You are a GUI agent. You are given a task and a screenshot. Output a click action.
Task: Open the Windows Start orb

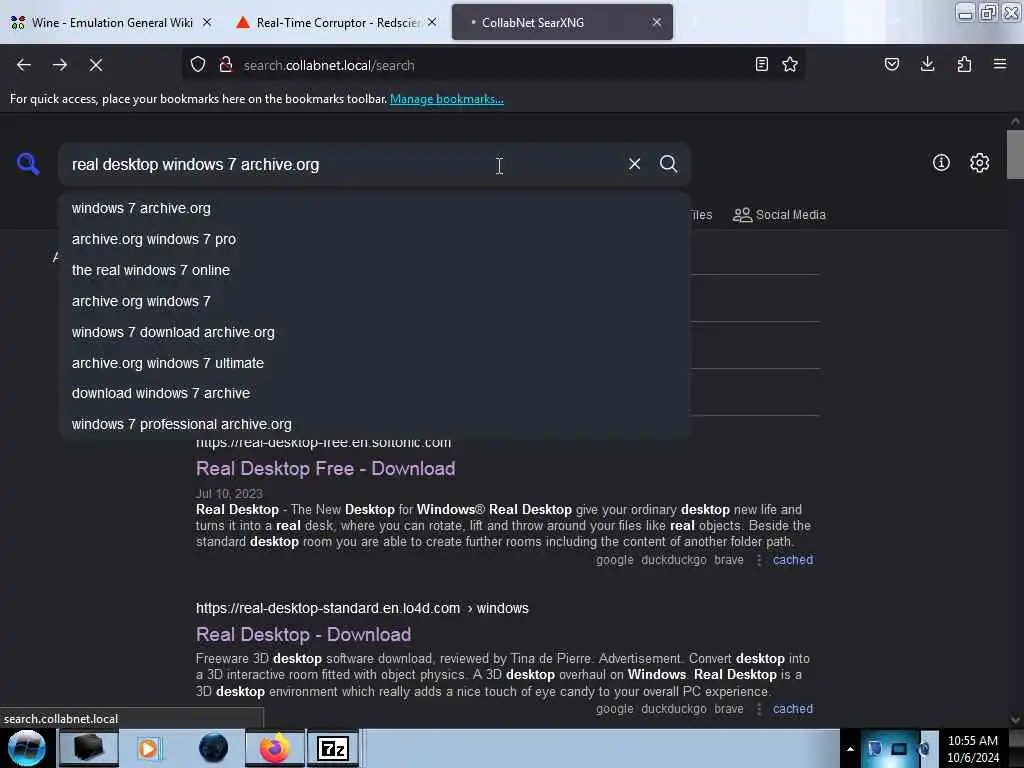pyautogui.click(x=27, y=748)
